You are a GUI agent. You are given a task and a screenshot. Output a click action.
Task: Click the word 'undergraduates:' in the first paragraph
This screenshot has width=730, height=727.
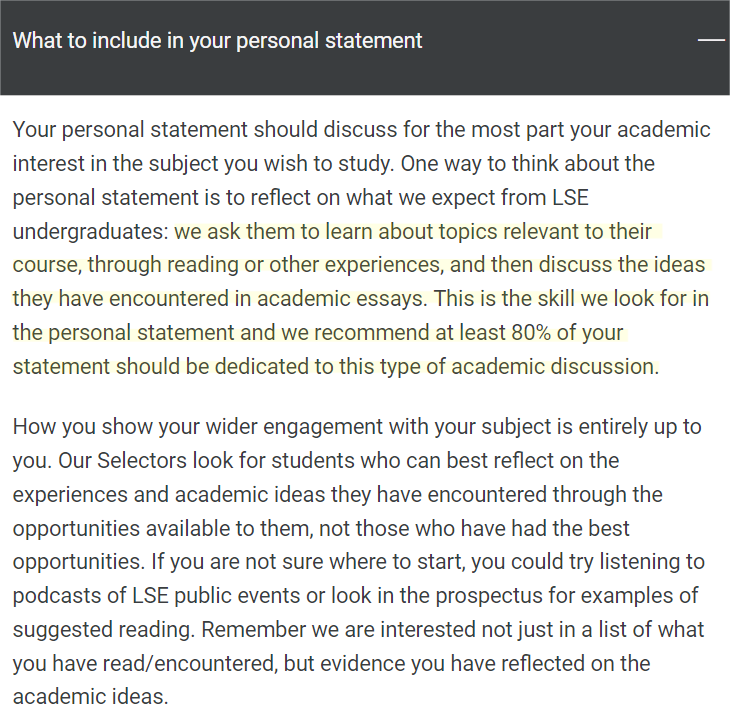click(x=90, y=231)
